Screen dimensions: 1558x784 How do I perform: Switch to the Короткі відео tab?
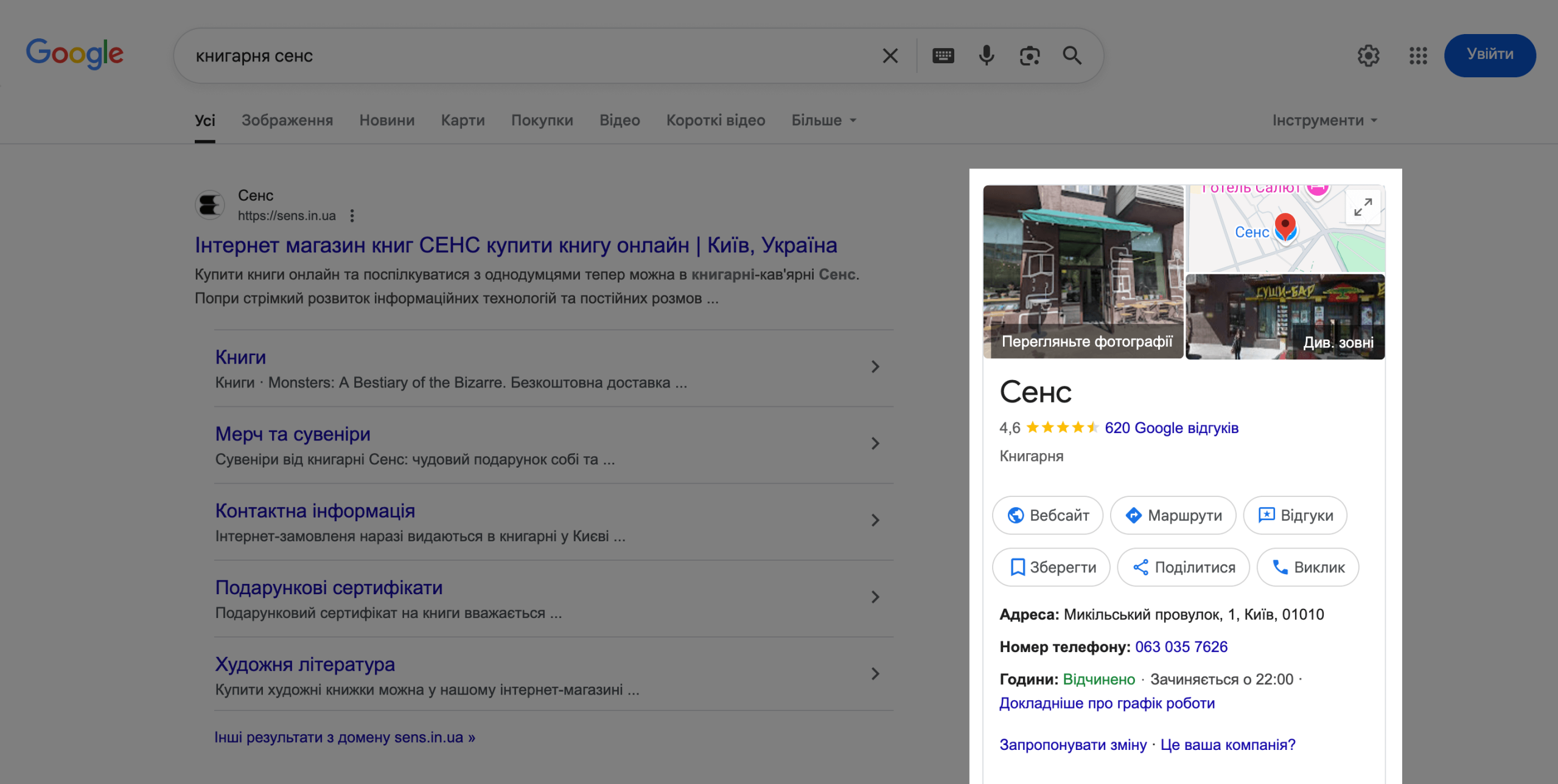click(716, 120)
